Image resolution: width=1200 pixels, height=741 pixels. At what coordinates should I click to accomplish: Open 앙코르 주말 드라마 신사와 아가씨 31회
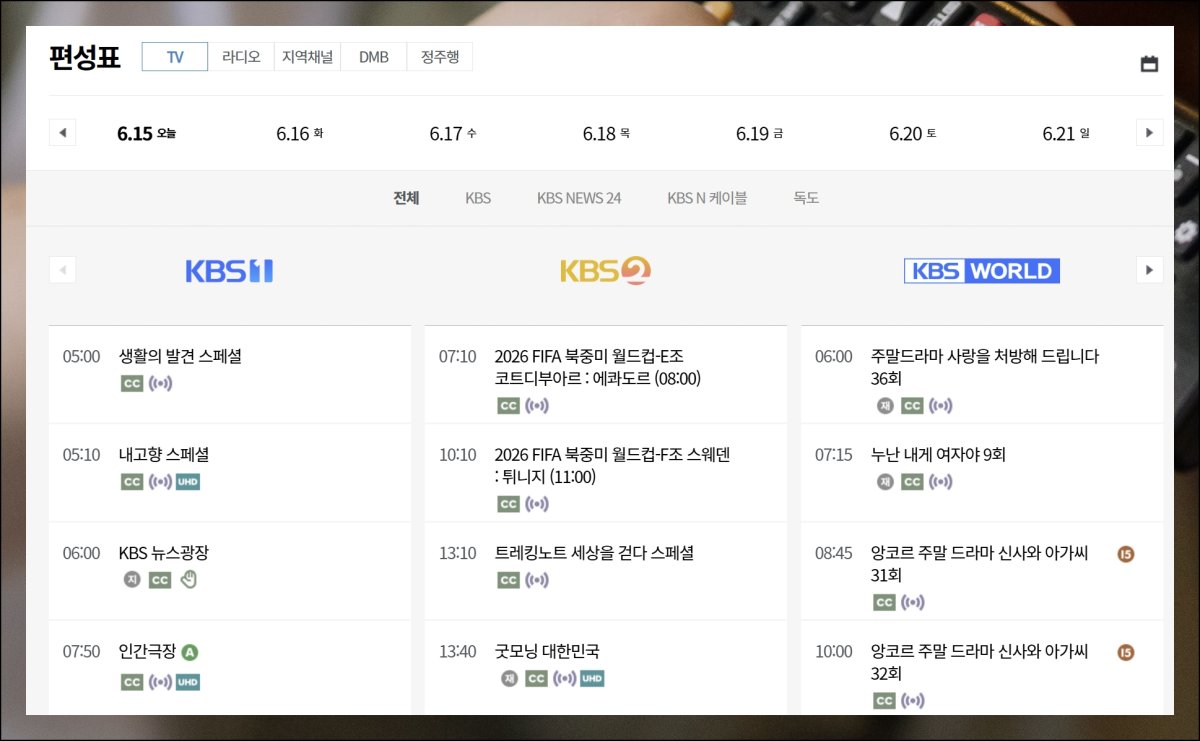pyautogui.click(x=979, y=564)
